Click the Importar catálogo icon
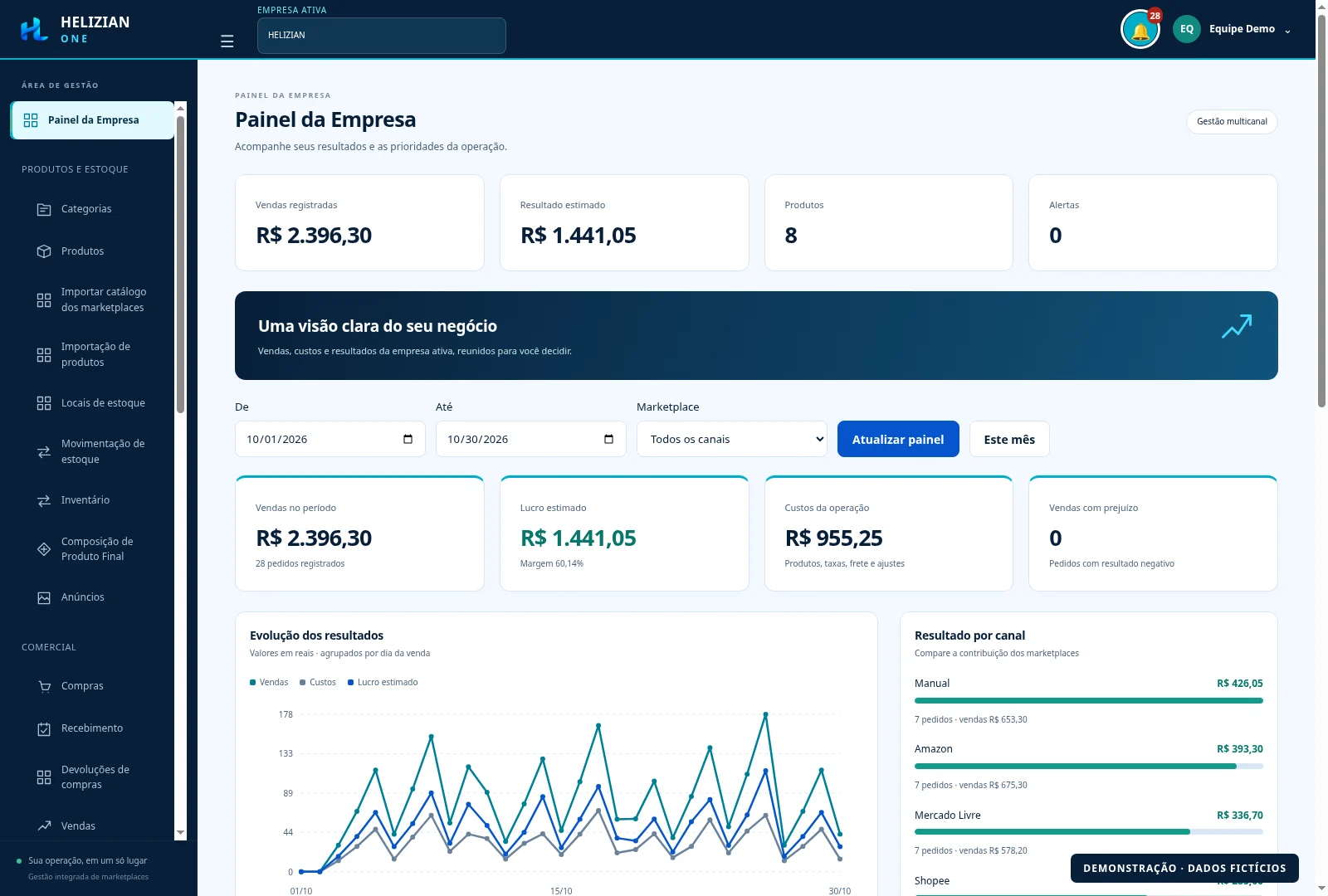 pos(44,299)
